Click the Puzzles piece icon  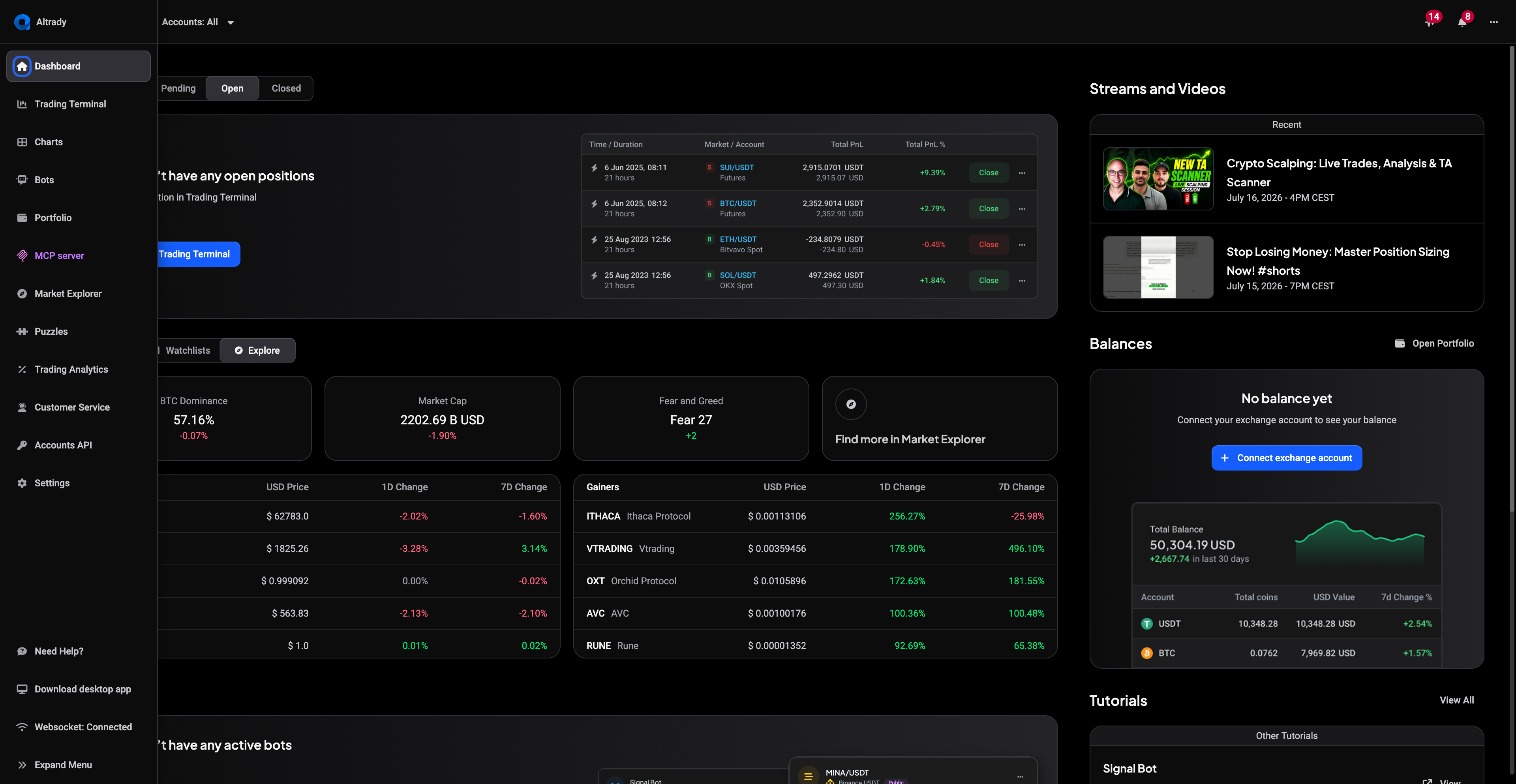[x=22, y=331]
